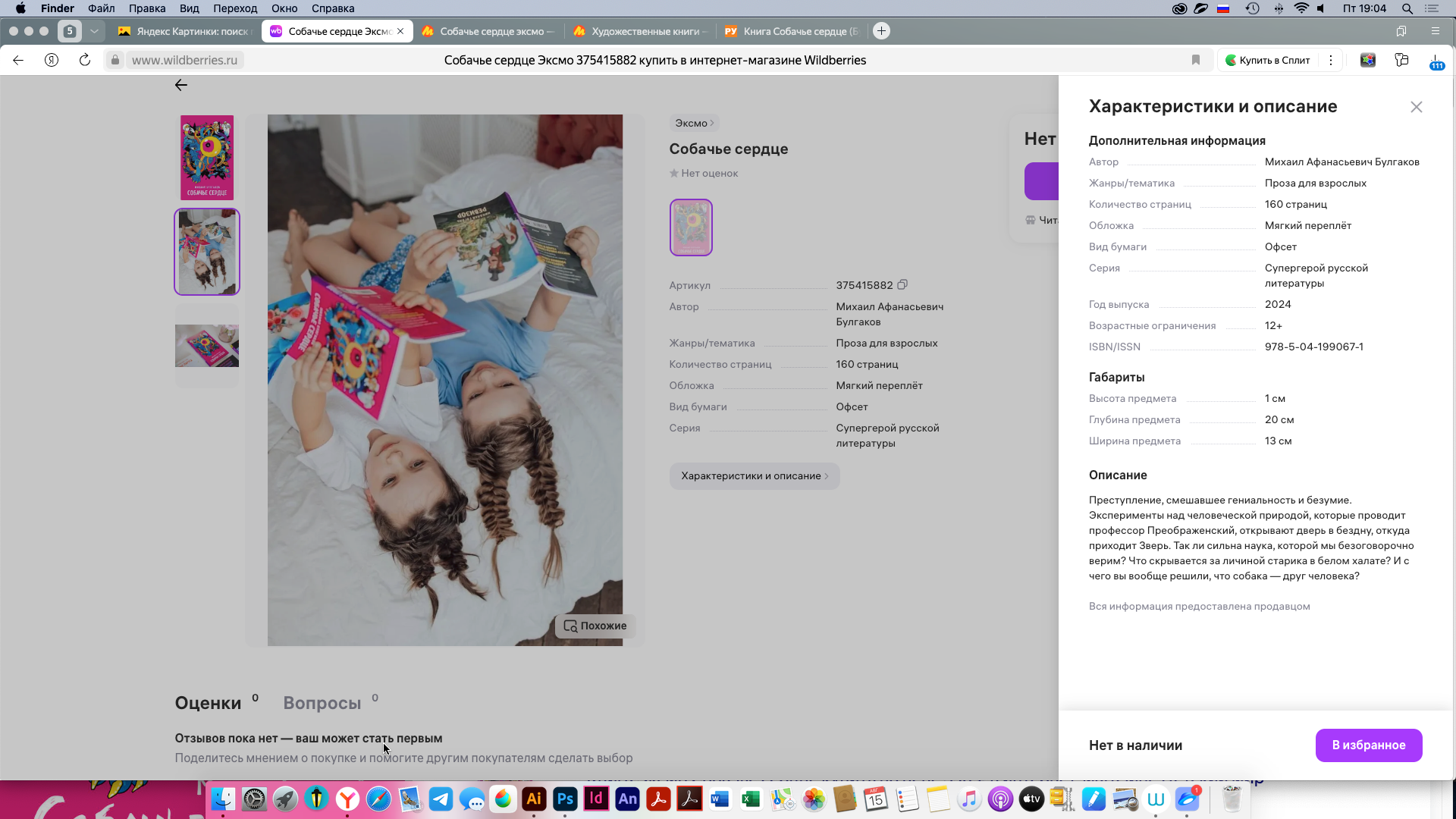This screenshot has height=819, width=1456.
Task: Open the Файл menu
Action: click(101, 8)
